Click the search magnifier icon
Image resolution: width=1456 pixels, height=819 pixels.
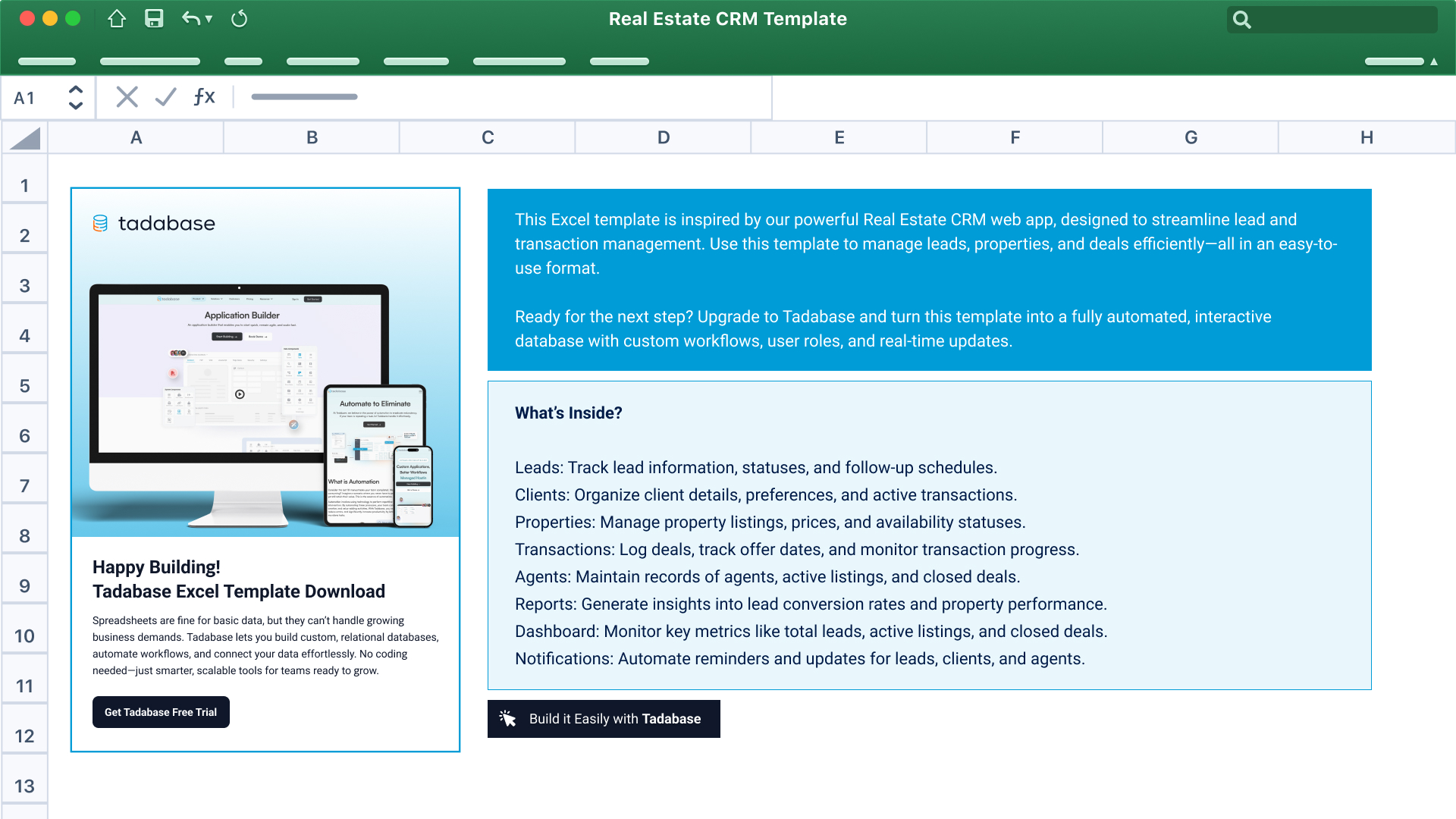click(1241, 20)
